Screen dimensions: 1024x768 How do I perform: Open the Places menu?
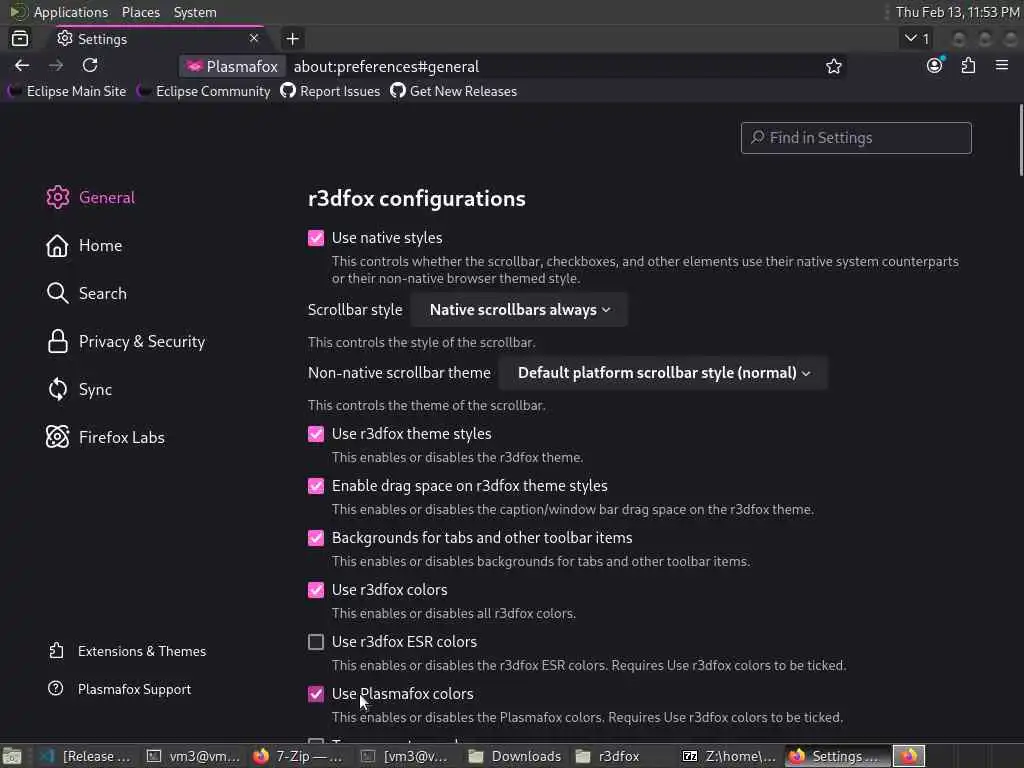pos(141,12)
